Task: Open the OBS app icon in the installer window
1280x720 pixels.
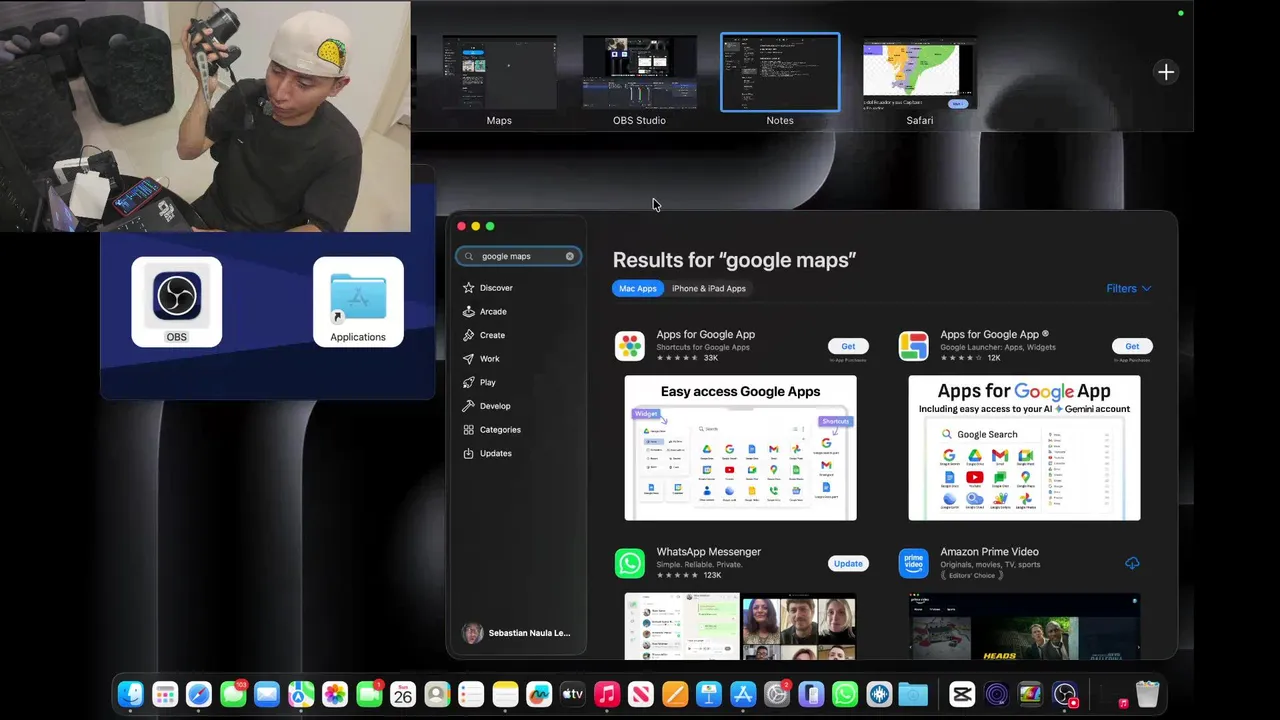Action: click(x=177, y=302)
